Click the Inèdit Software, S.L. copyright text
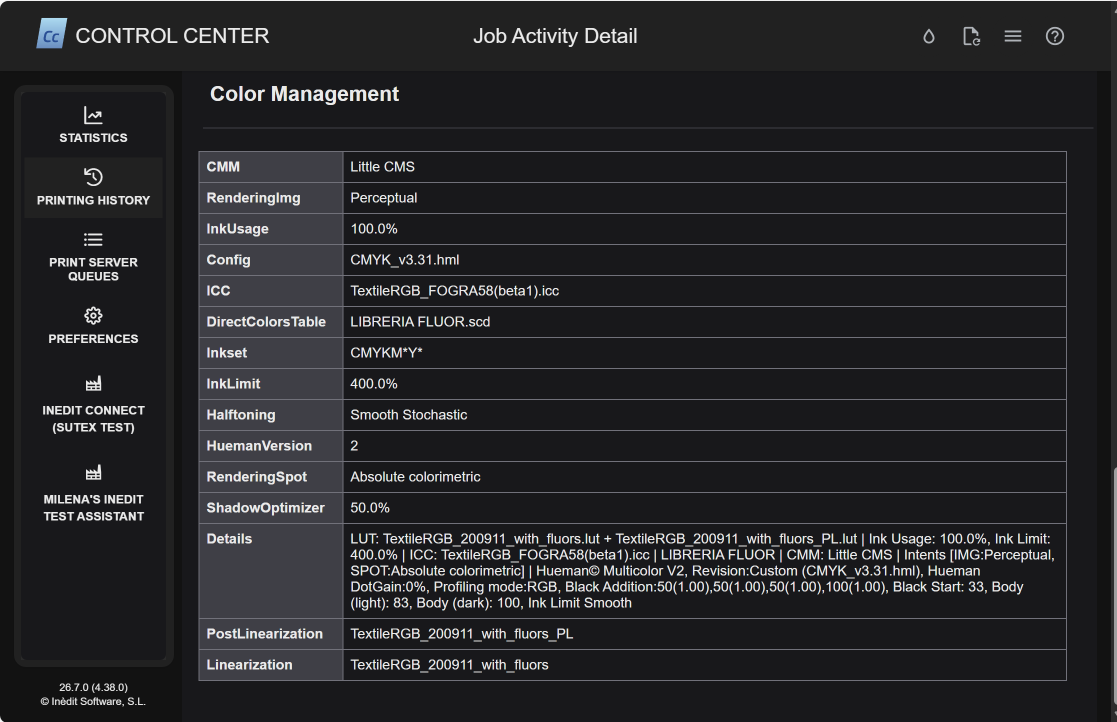Screen dimensions: 1117x722 [x=93, y=701]
